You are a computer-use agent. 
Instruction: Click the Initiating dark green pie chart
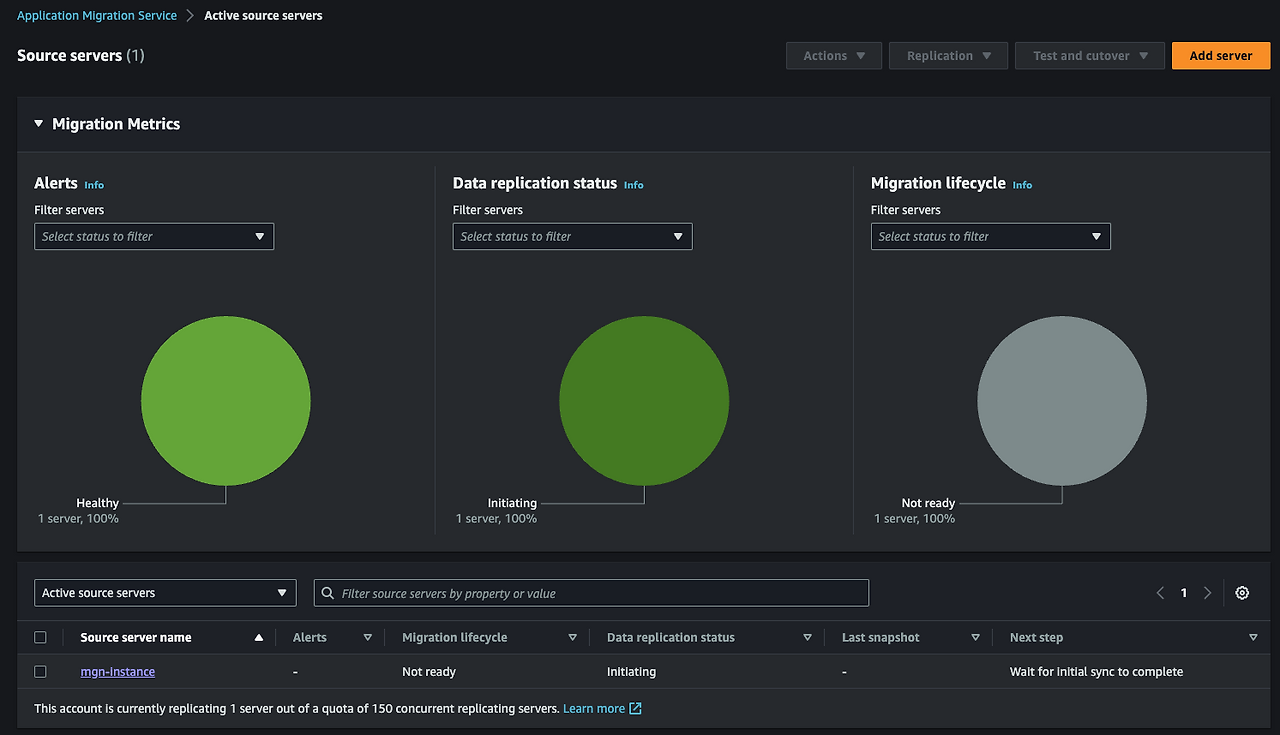pos(644,401)
